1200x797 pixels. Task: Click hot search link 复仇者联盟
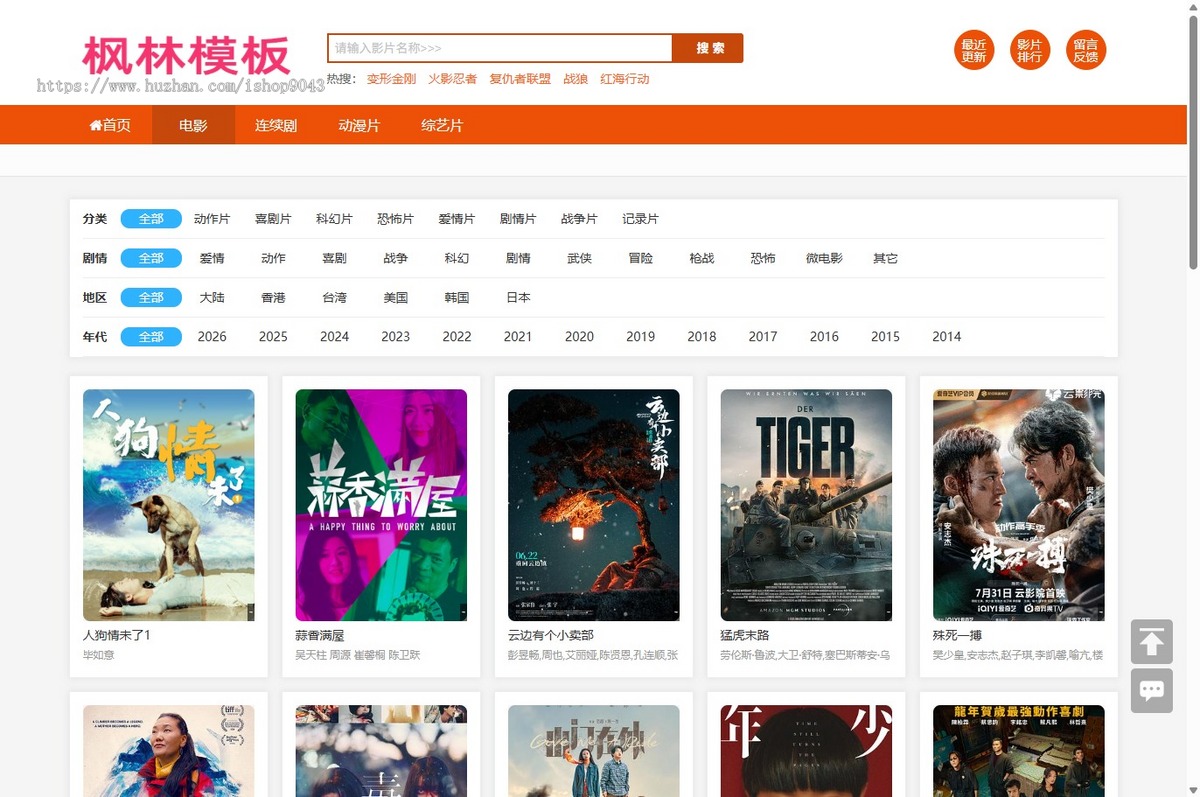(x=520, y=79)
